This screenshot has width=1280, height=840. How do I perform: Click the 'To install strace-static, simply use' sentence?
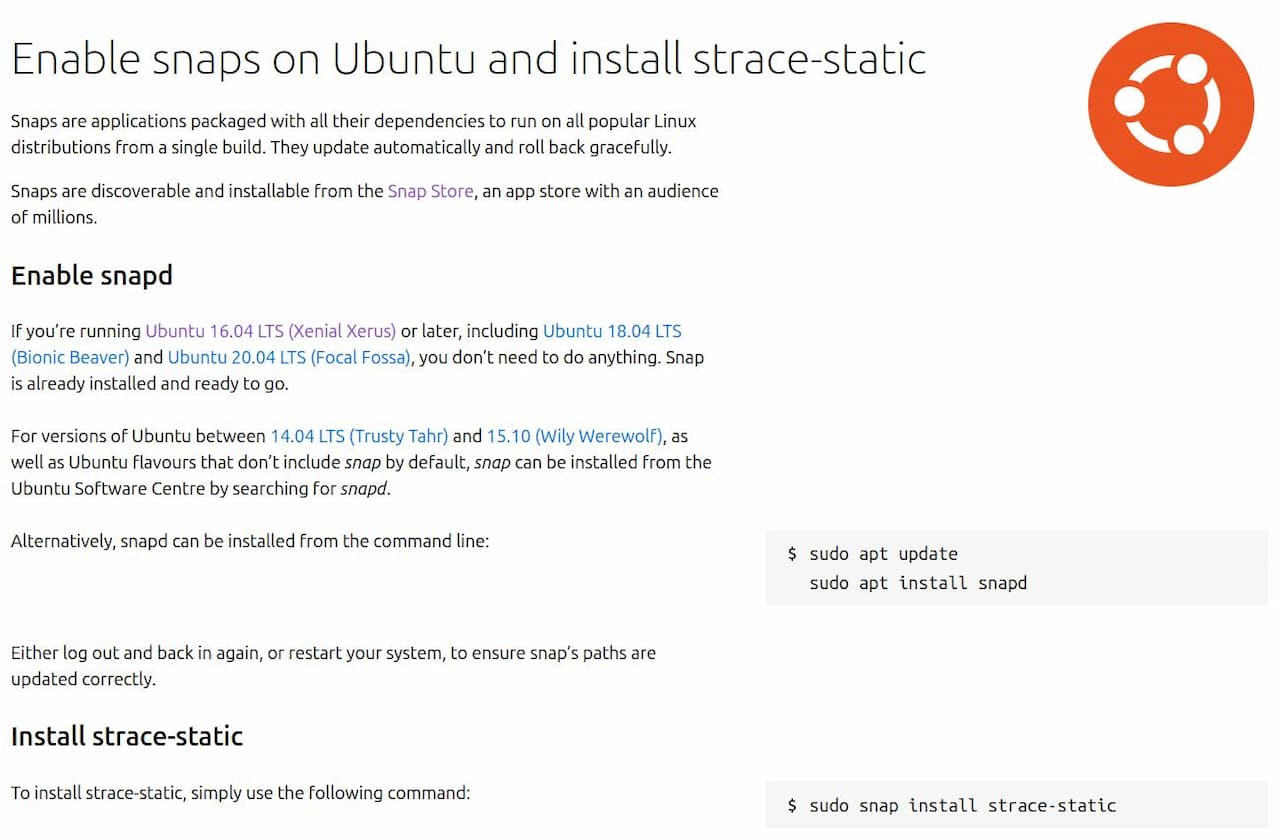coord(240,794)
